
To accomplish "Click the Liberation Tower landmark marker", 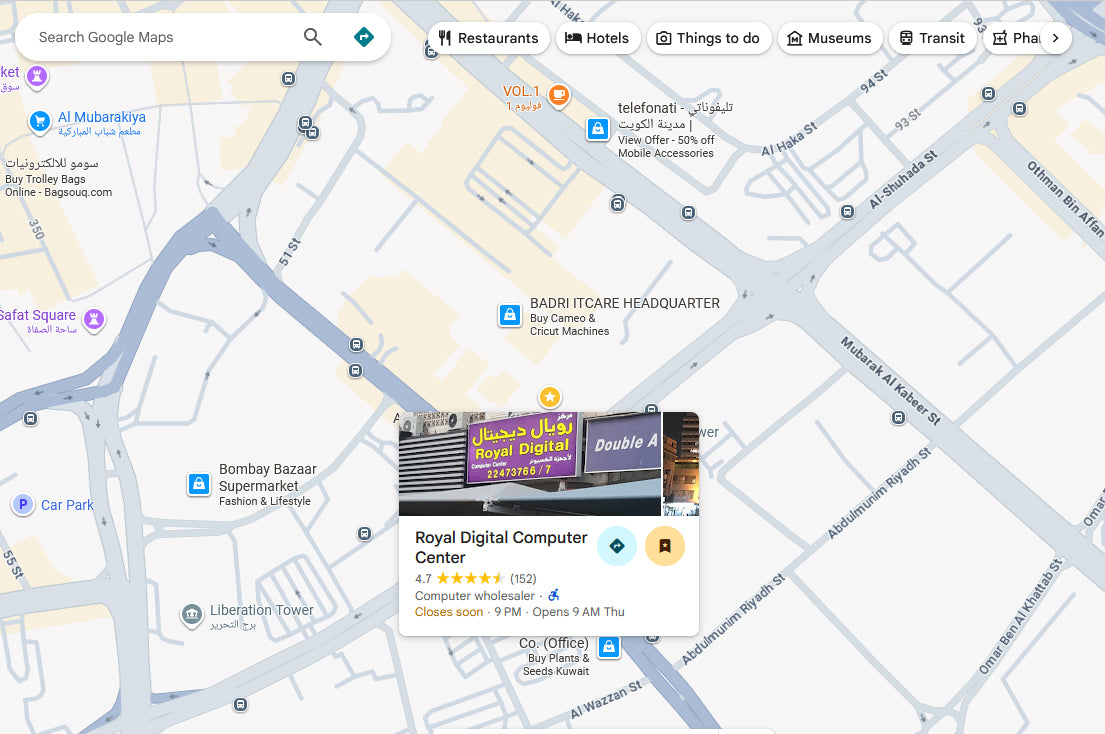I will [192, 614].
